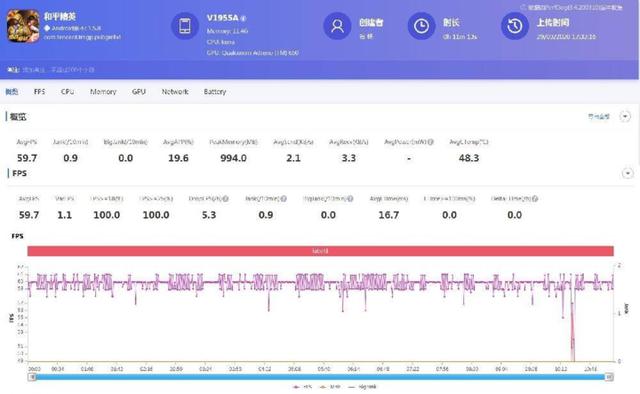
Task: Click info icon beside Delta FTime label
Action: [x=535, y=198]
